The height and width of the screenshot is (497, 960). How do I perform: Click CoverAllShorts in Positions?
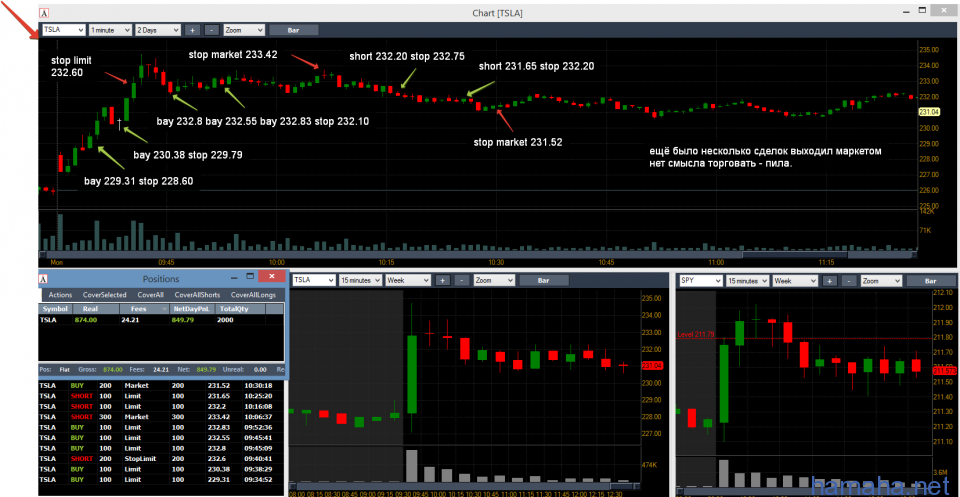point(197,295)
